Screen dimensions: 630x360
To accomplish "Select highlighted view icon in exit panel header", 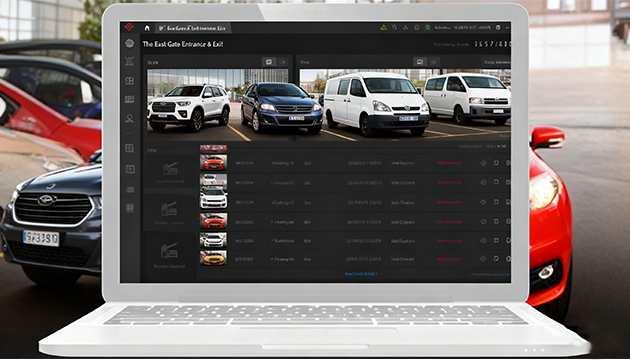I will [x=420, y=62].
